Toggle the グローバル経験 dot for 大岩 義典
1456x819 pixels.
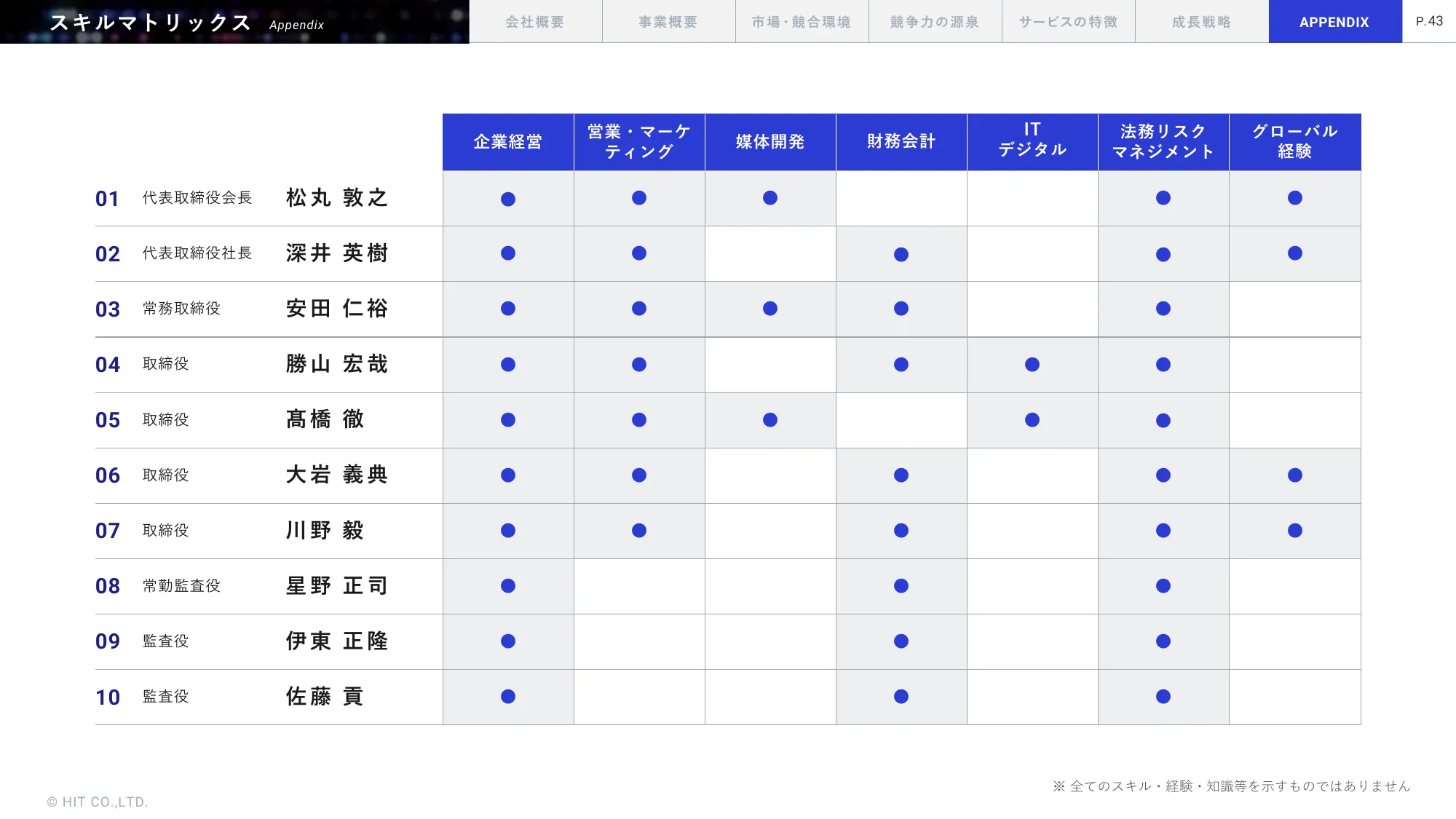1294,475
